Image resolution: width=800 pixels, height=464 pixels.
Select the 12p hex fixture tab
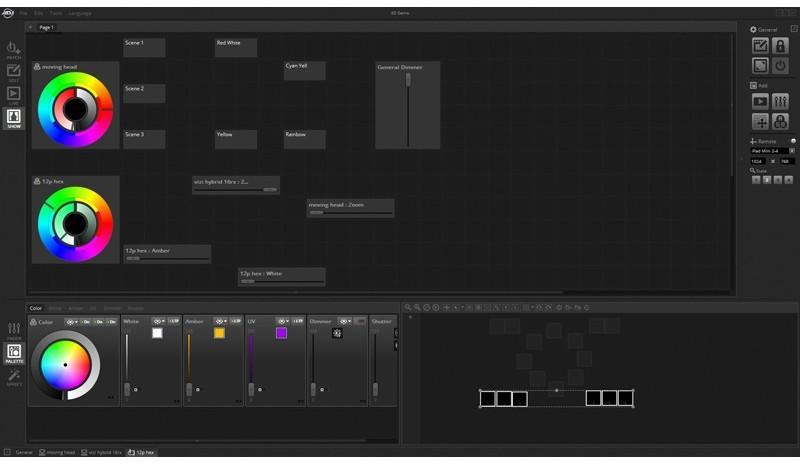tap(142, 452)
